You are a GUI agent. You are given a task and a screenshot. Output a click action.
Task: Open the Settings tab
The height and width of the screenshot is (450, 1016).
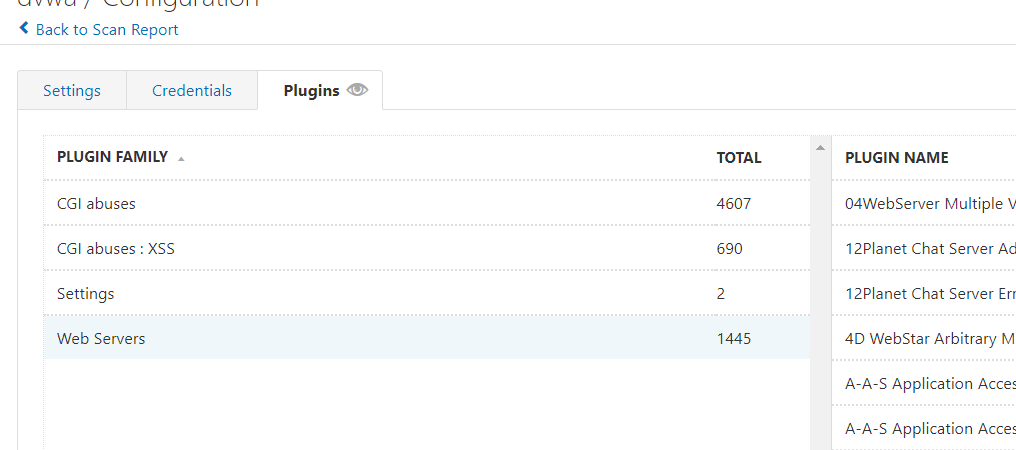pos(72,90)
